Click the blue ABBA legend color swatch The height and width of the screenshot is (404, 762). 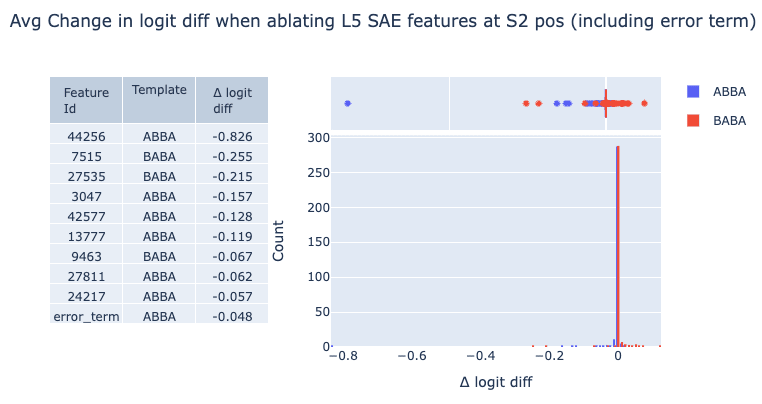[693, 91]
